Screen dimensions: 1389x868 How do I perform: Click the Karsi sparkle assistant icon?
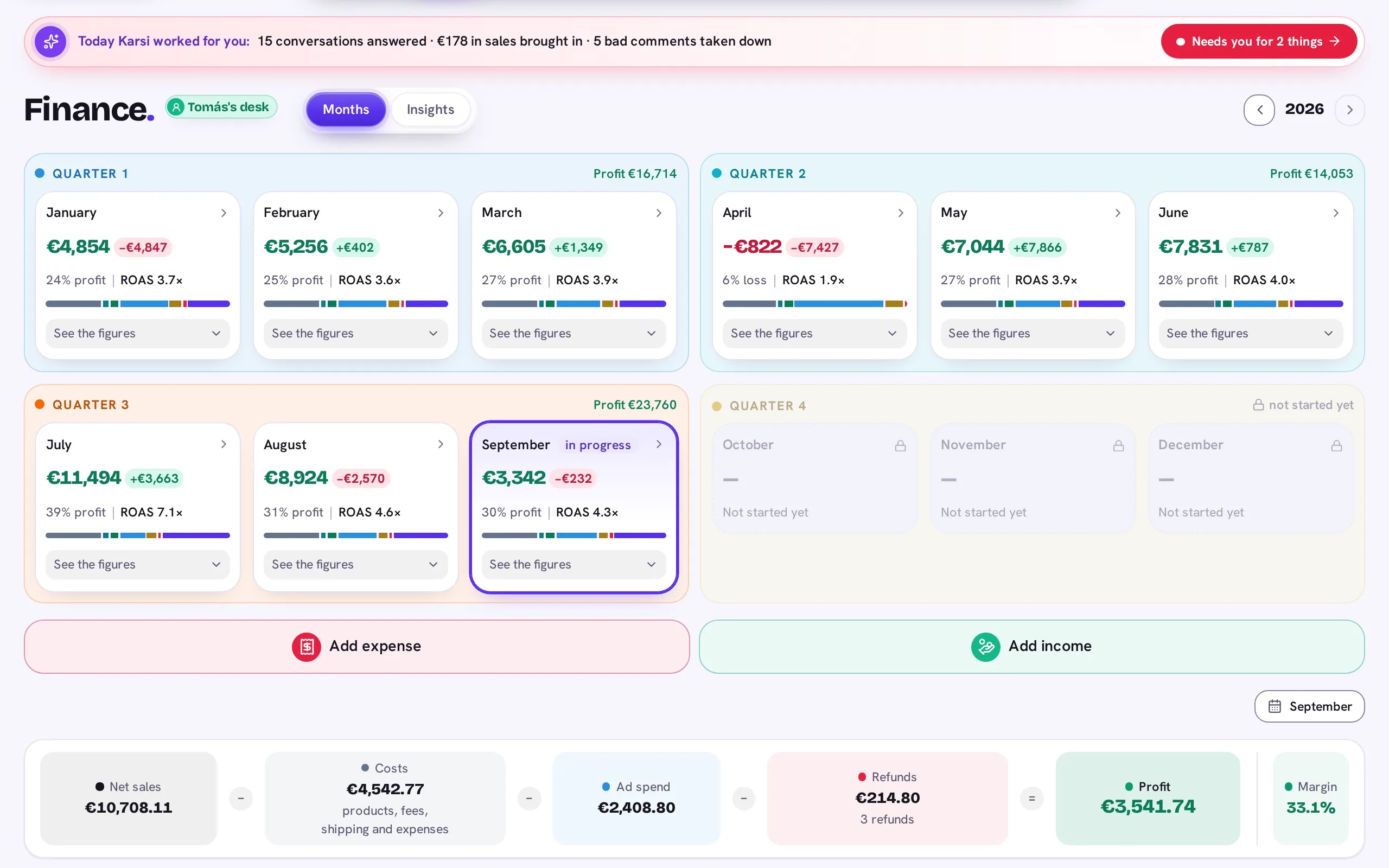coord(50,41)
